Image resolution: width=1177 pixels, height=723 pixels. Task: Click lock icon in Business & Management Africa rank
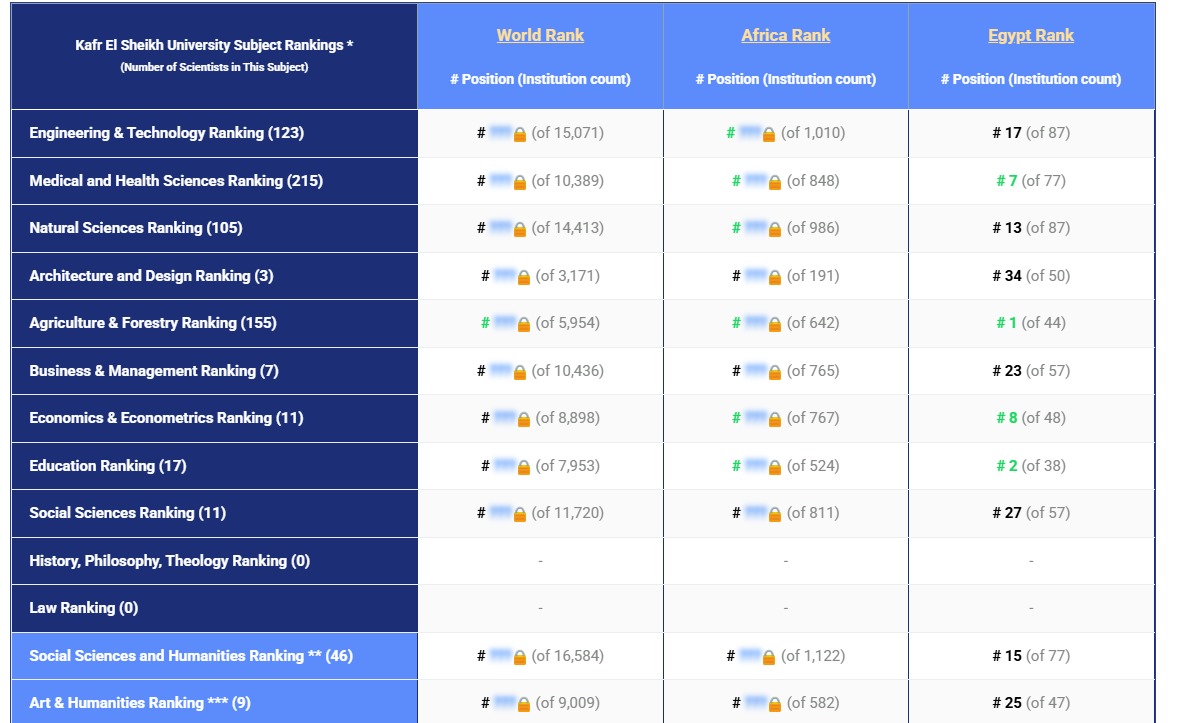click(774, 372)
